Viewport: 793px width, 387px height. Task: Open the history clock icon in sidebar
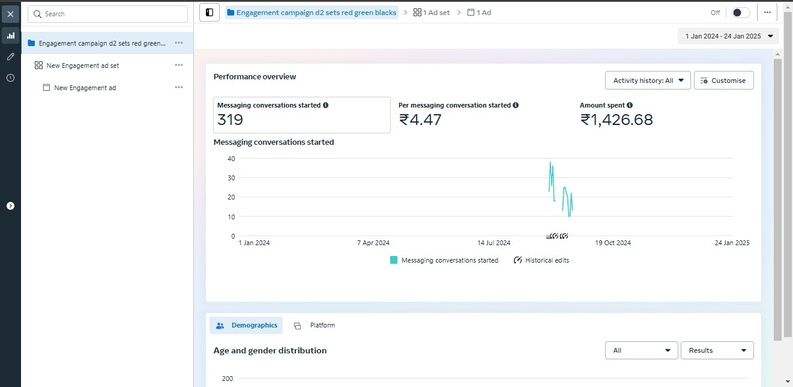[10, 78]
